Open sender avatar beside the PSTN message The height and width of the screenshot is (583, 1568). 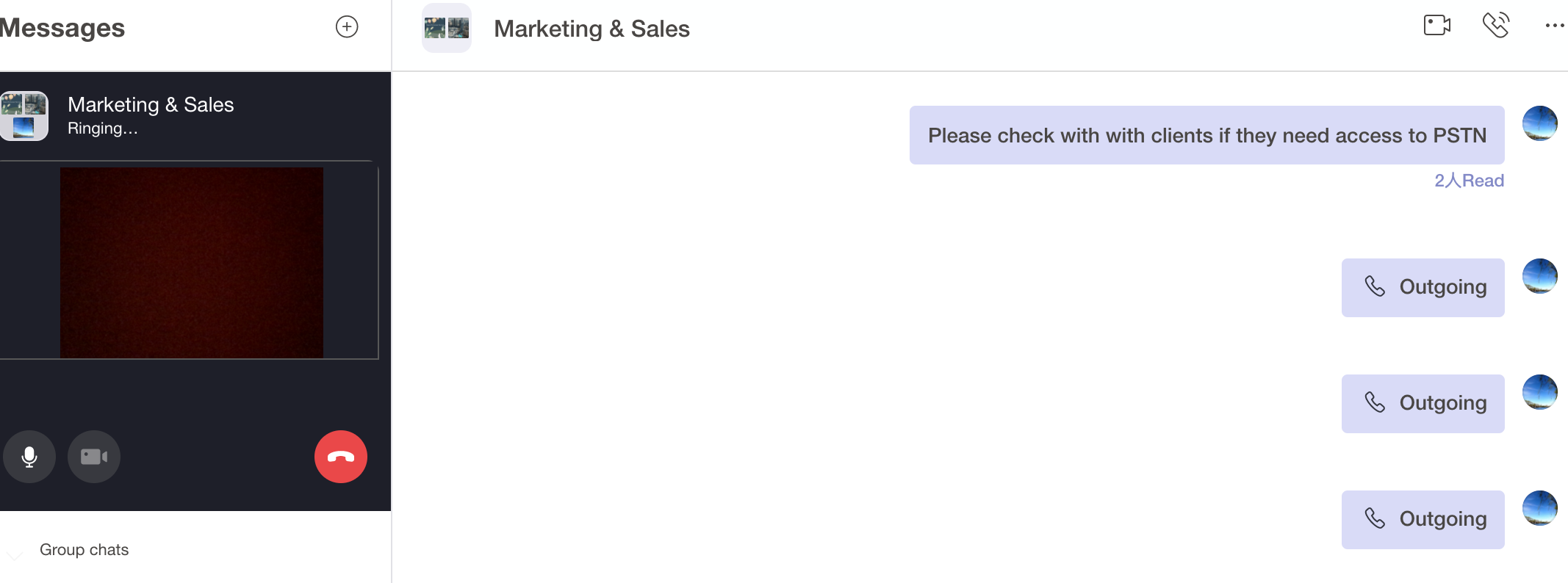[x=1540, y=123]
